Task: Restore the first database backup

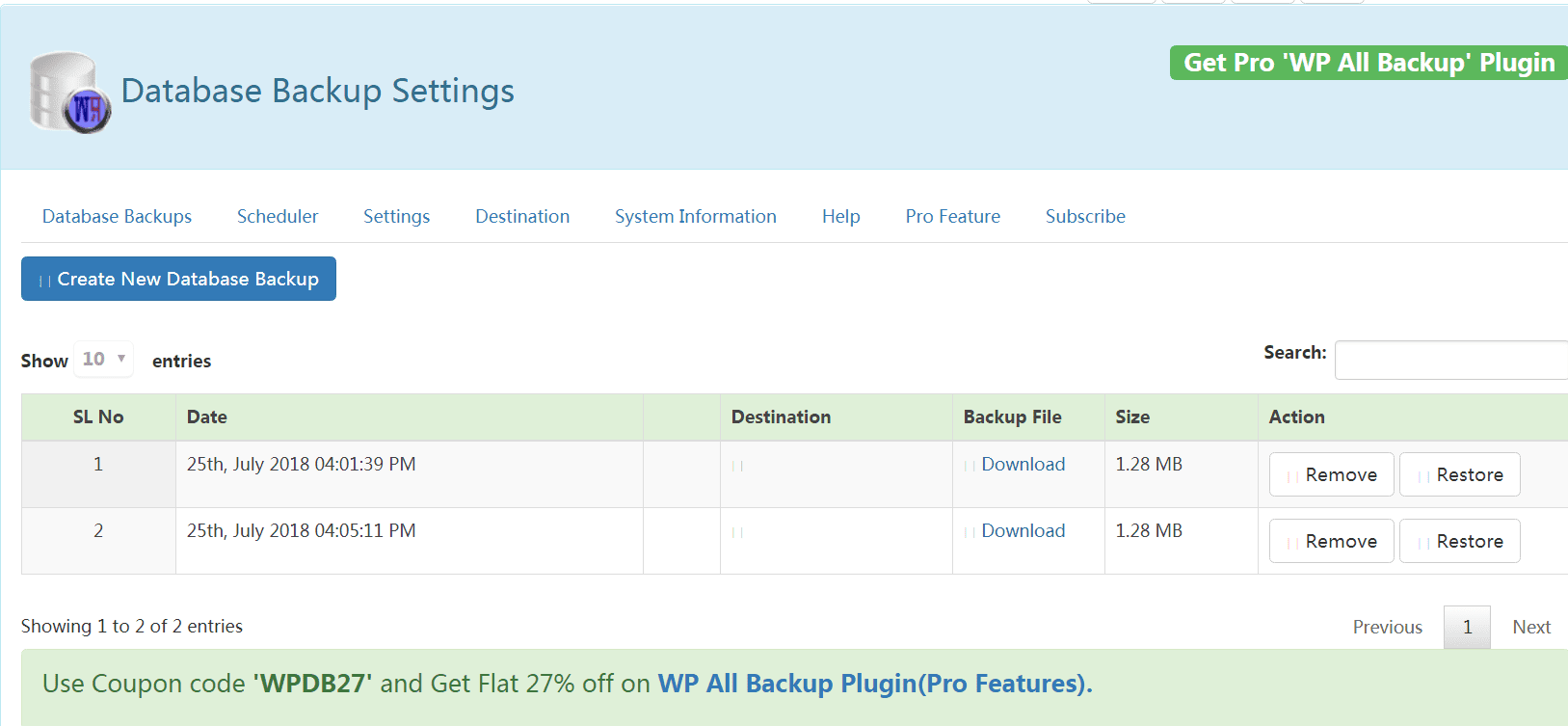Action: click(1459, 474)
